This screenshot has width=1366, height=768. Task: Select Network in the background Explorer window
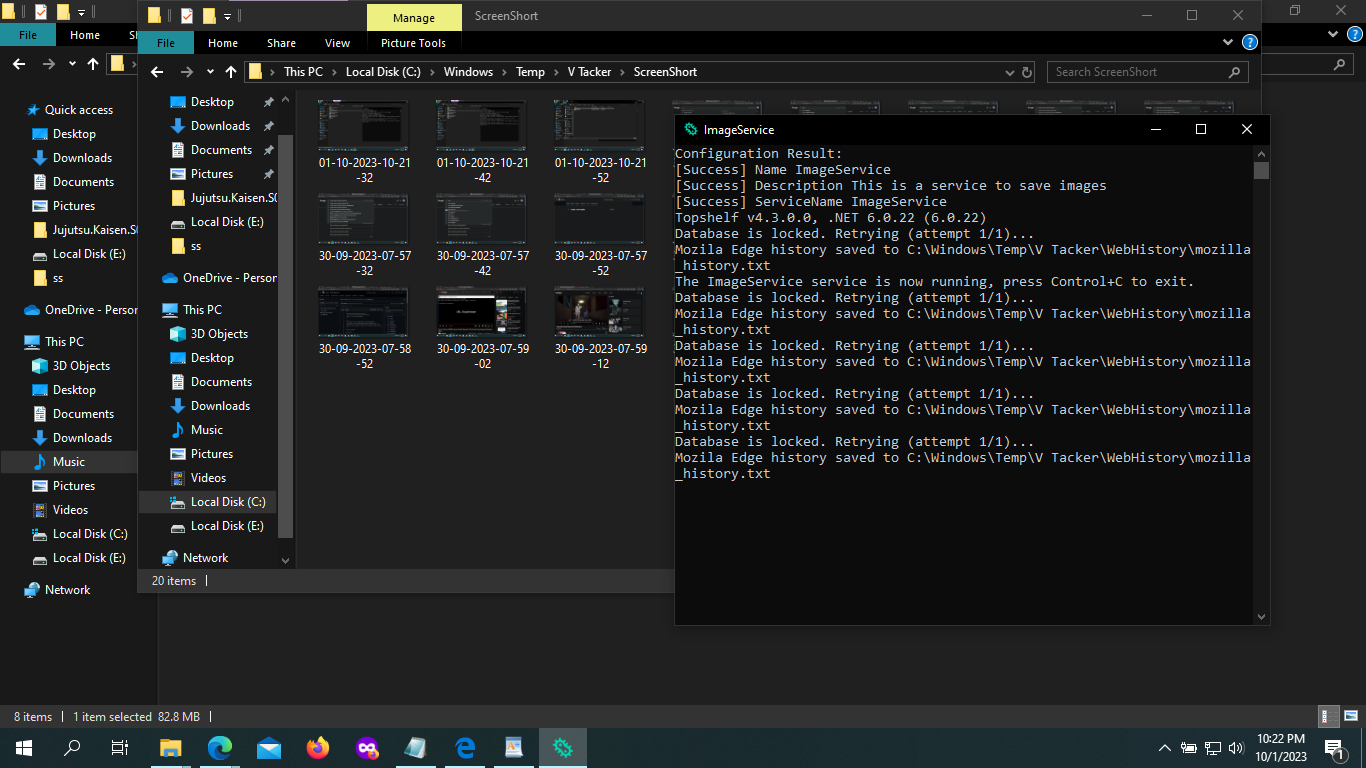[67, 590]
